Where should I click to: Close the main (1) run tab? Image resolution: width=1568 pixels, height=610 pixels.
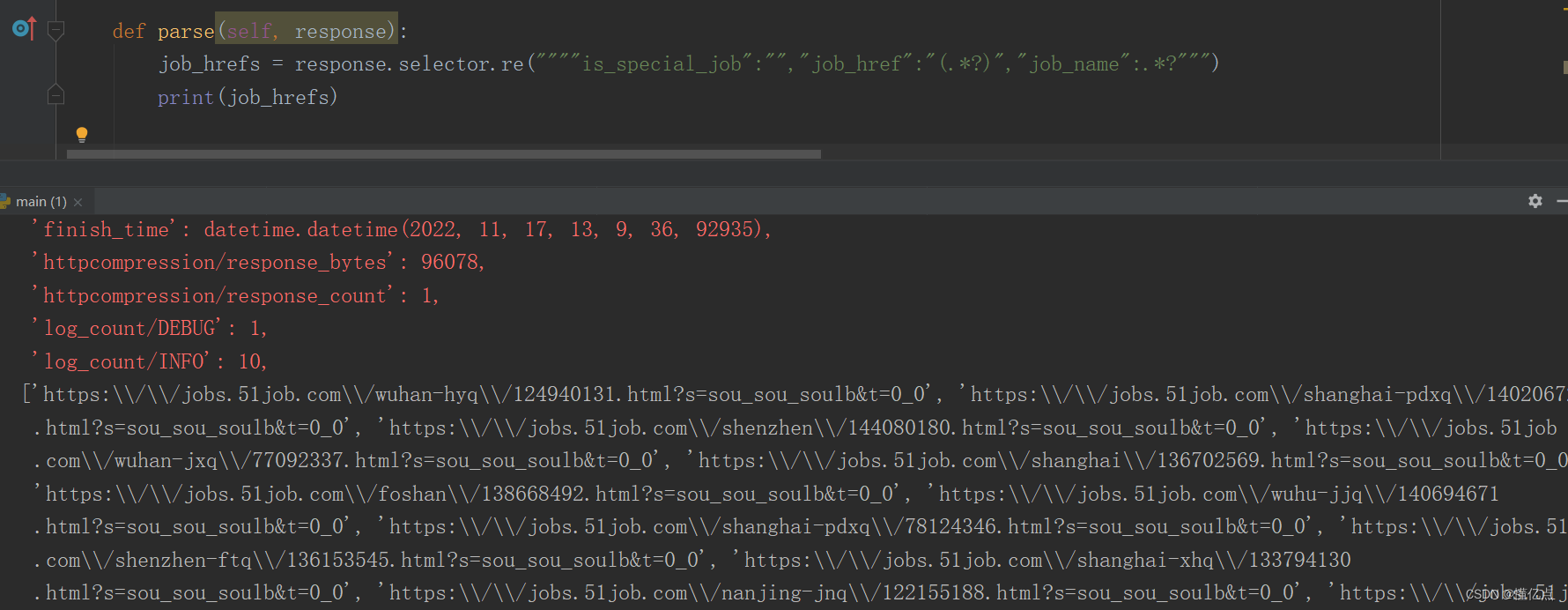(78, 202)
